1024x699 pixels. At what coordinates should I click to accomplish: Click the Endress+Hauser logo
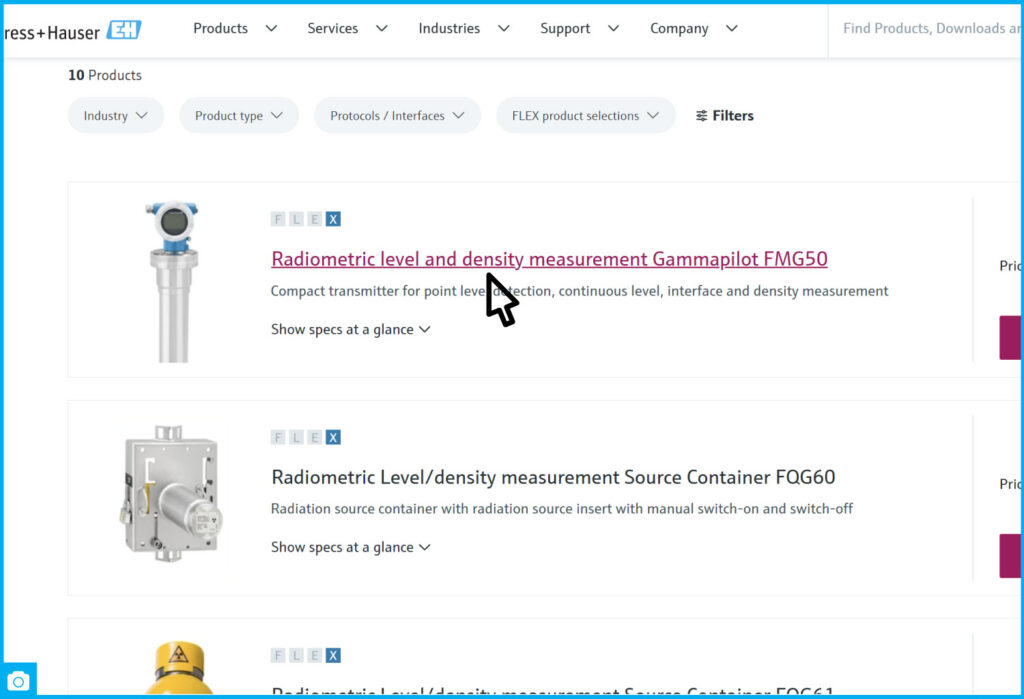tap(72, 30)
